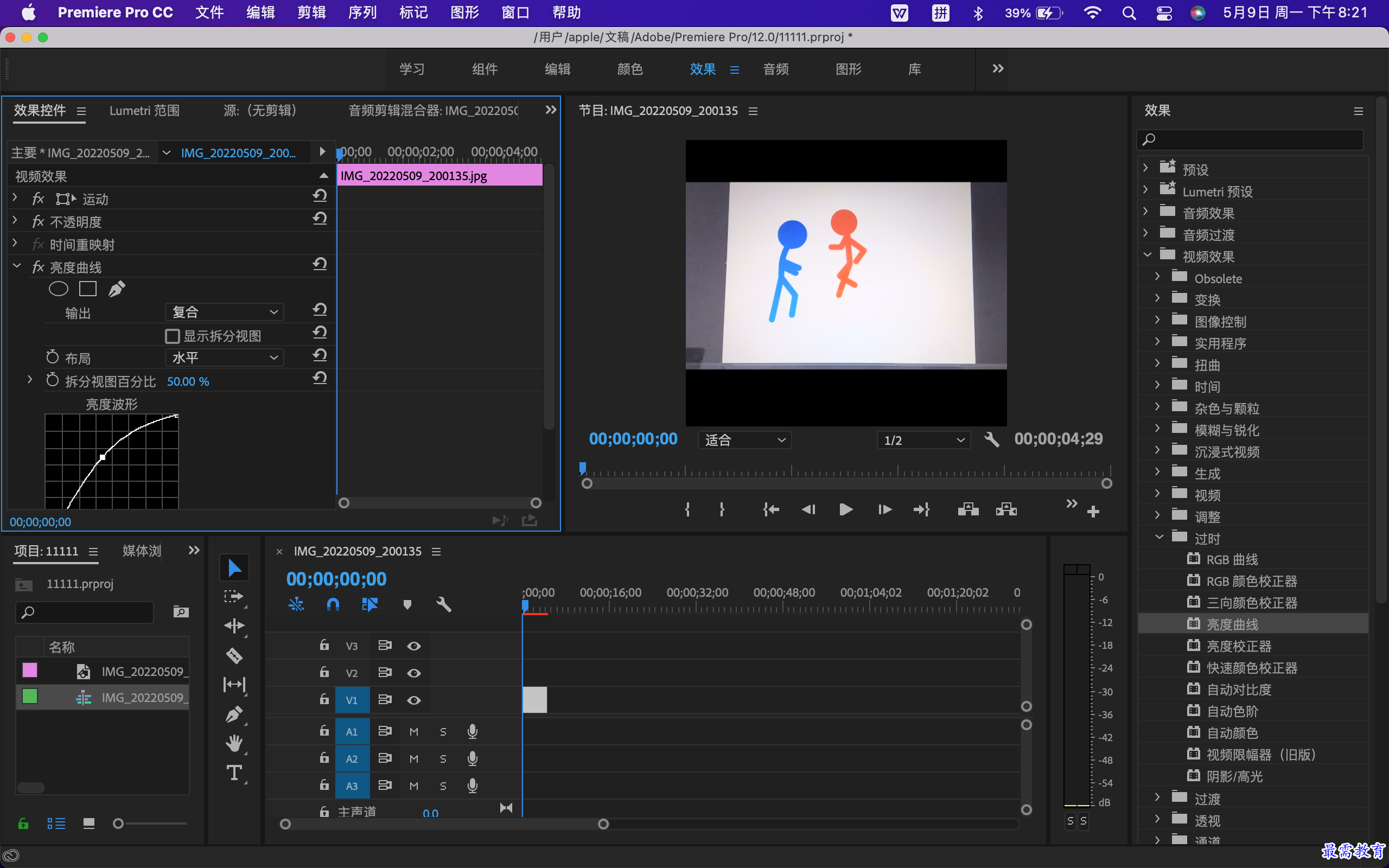The image size is (1389, 868).
Task: Click the Extract button
Action: (1006, 509)
